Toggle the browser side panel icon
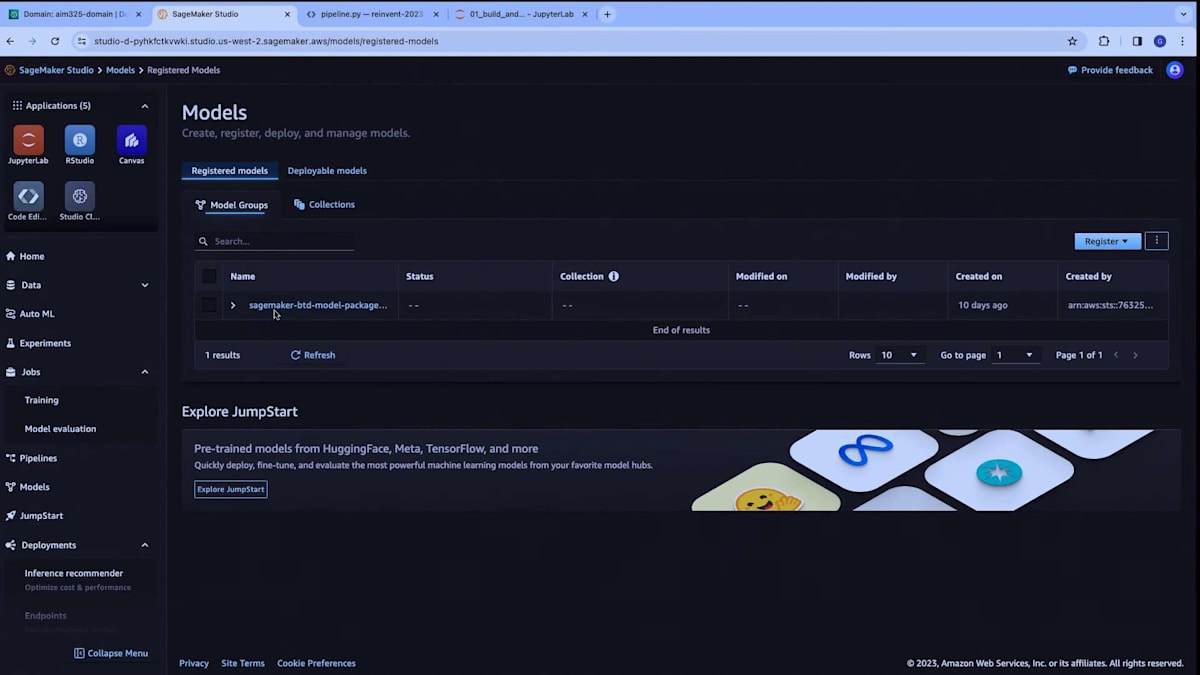 point(1137,41)
